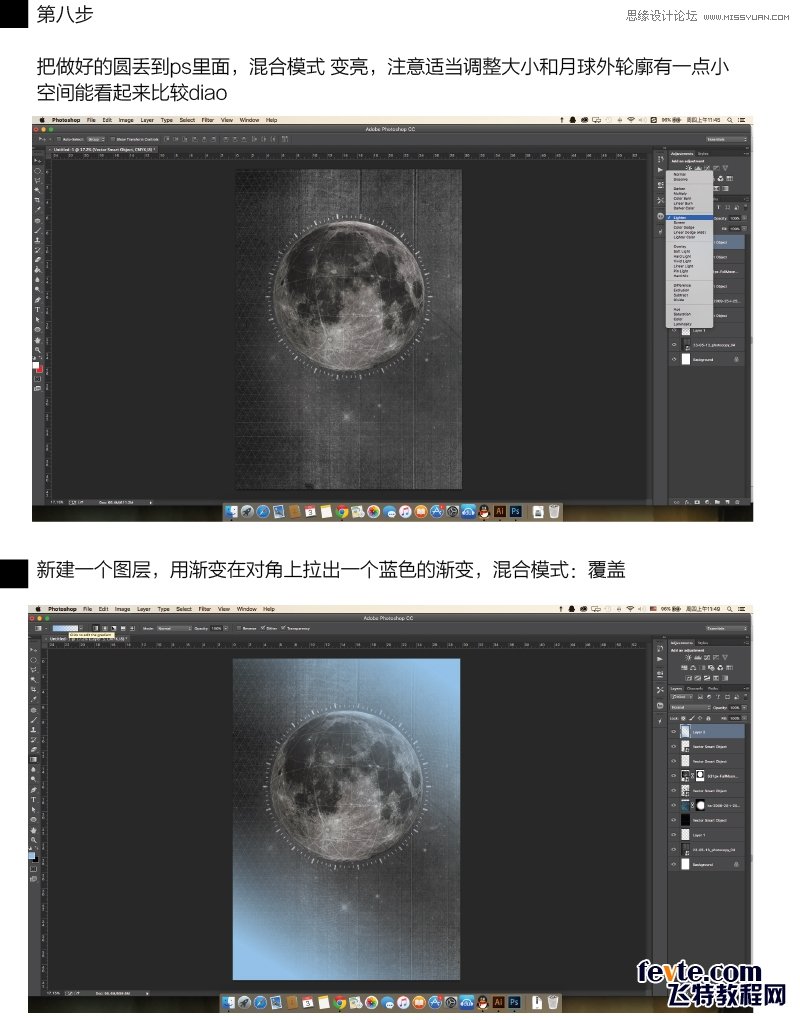
Task: Add Curves adjustment in lower Adjustments panel
Action: 707,658
